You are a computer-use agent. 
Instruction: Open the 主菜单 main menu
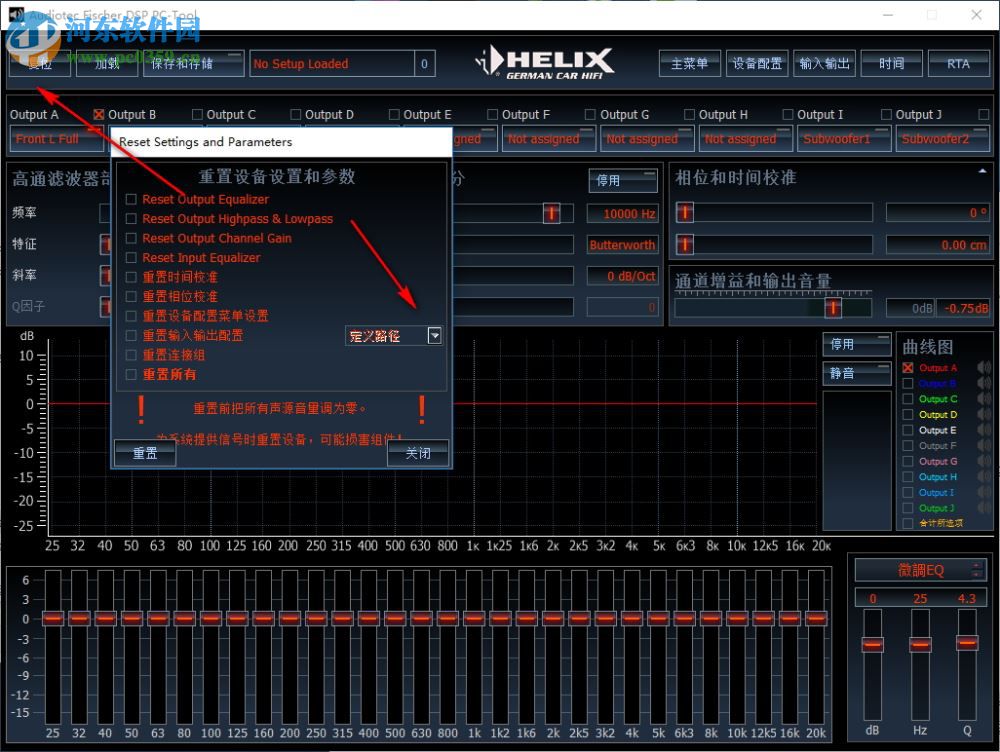pos(689,62)
